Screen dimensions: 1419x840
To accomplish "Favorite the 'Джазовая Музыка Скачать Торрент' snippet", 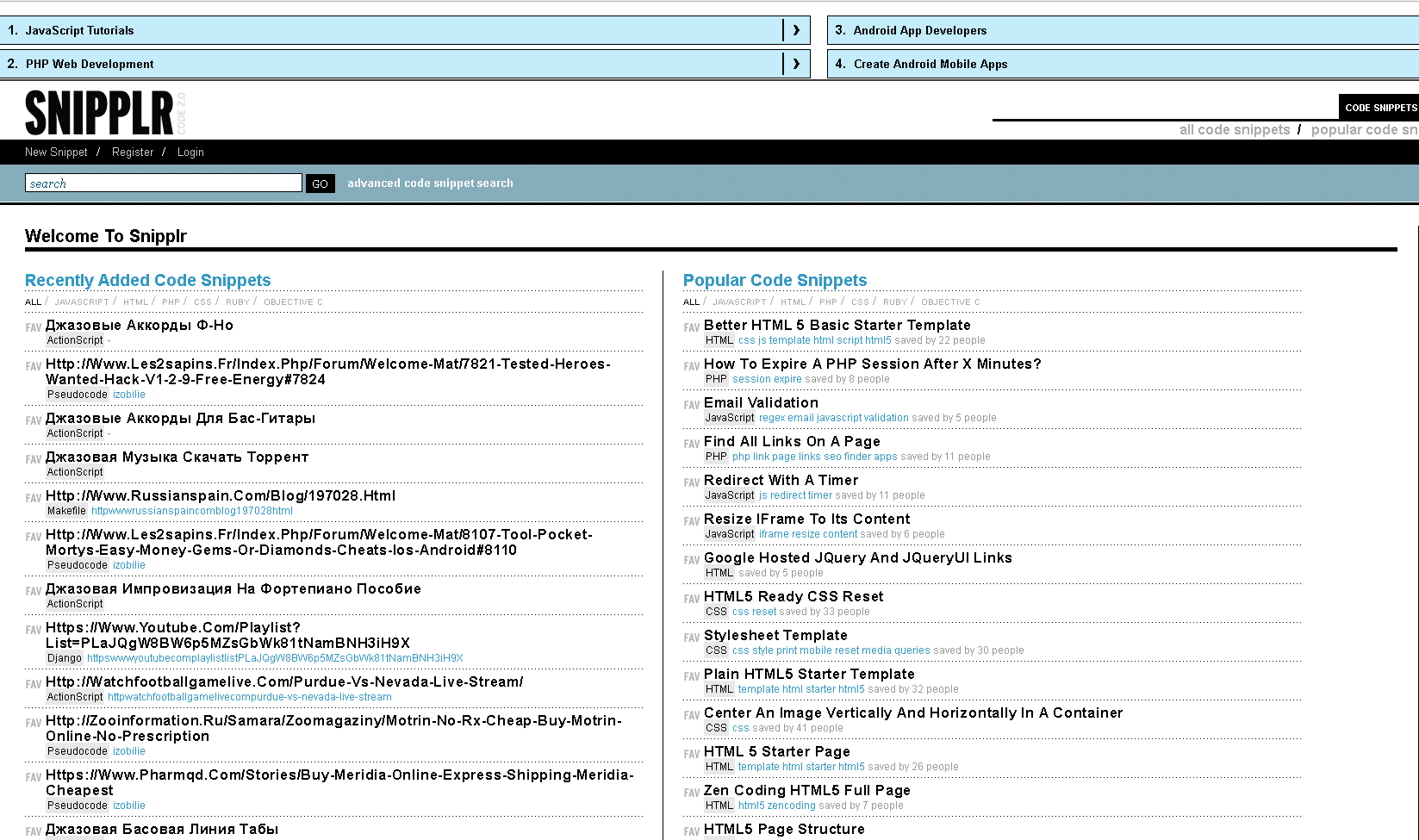I will point(33,459).
